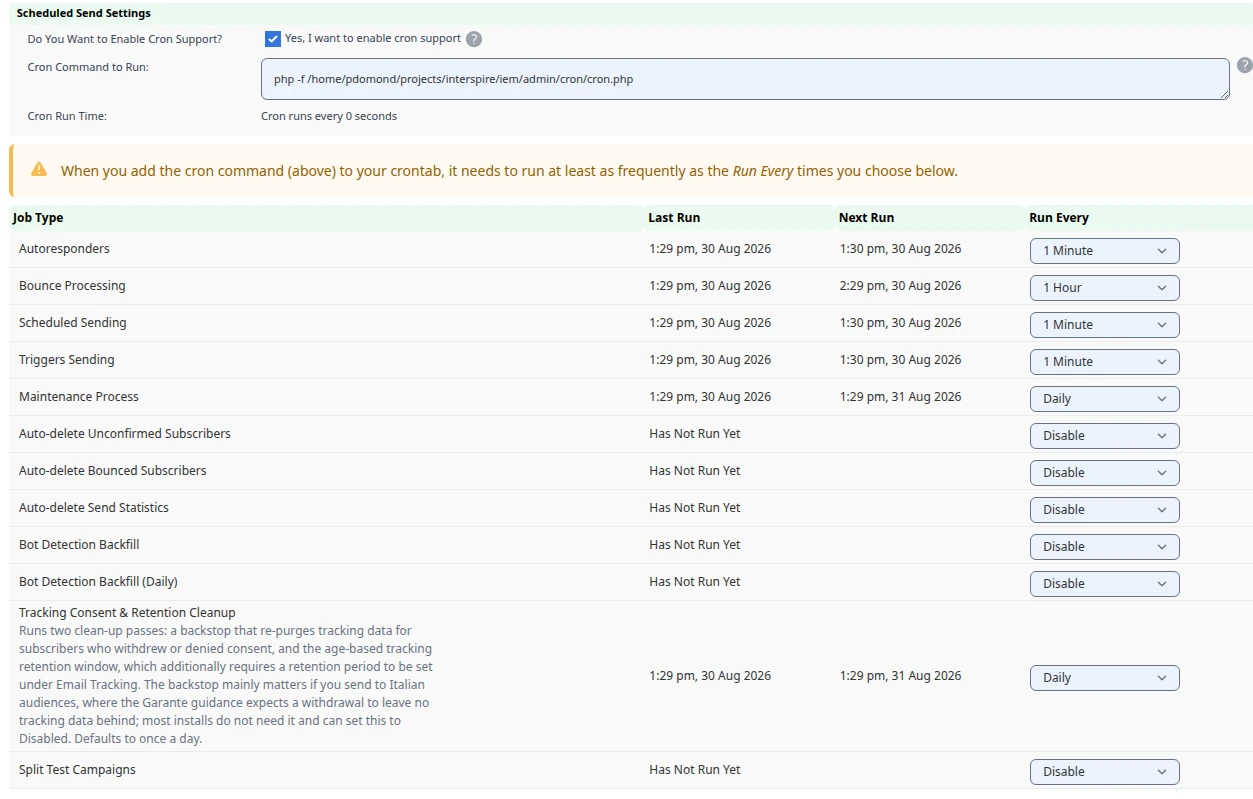The width and height of the screenshot is (1253, 799).
Task: Open Run Every dropdown for Auto-delete Unconfirmed Subscribers
Action: 1104,436
